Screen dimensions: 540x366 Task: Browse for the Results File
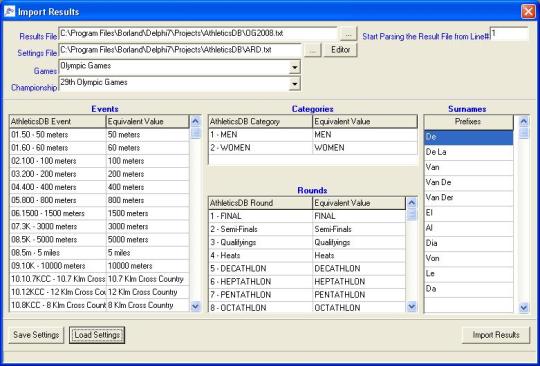348,34
